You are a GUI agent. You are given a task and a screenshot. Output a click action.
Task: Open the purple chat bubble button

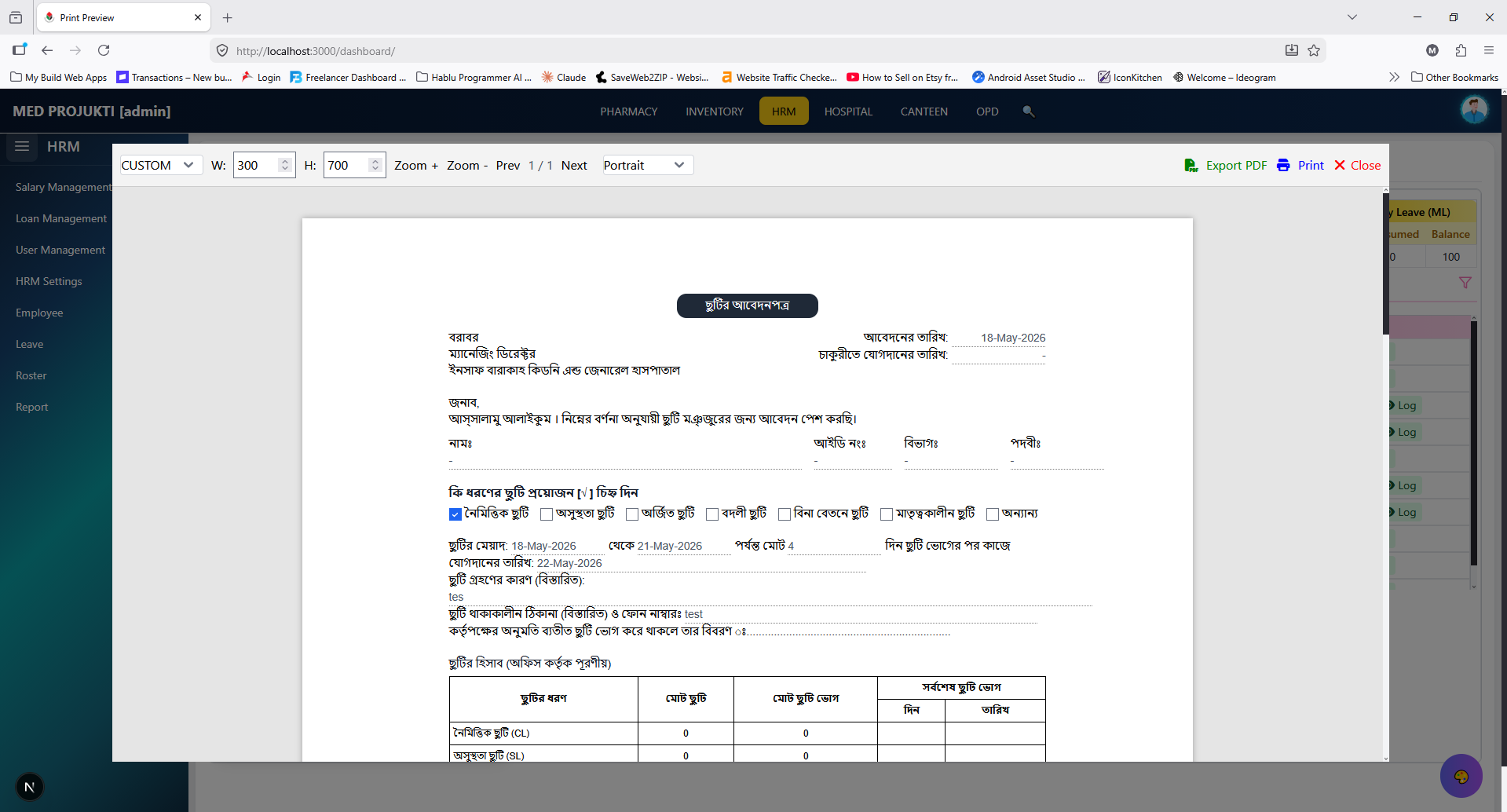pos(1461,776)
